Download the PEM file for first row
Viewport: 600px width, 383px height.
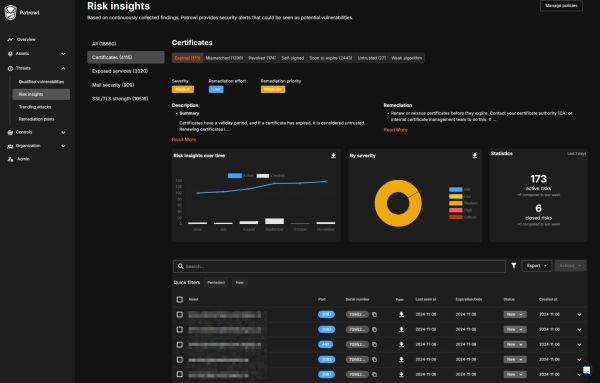coord(401,315)
